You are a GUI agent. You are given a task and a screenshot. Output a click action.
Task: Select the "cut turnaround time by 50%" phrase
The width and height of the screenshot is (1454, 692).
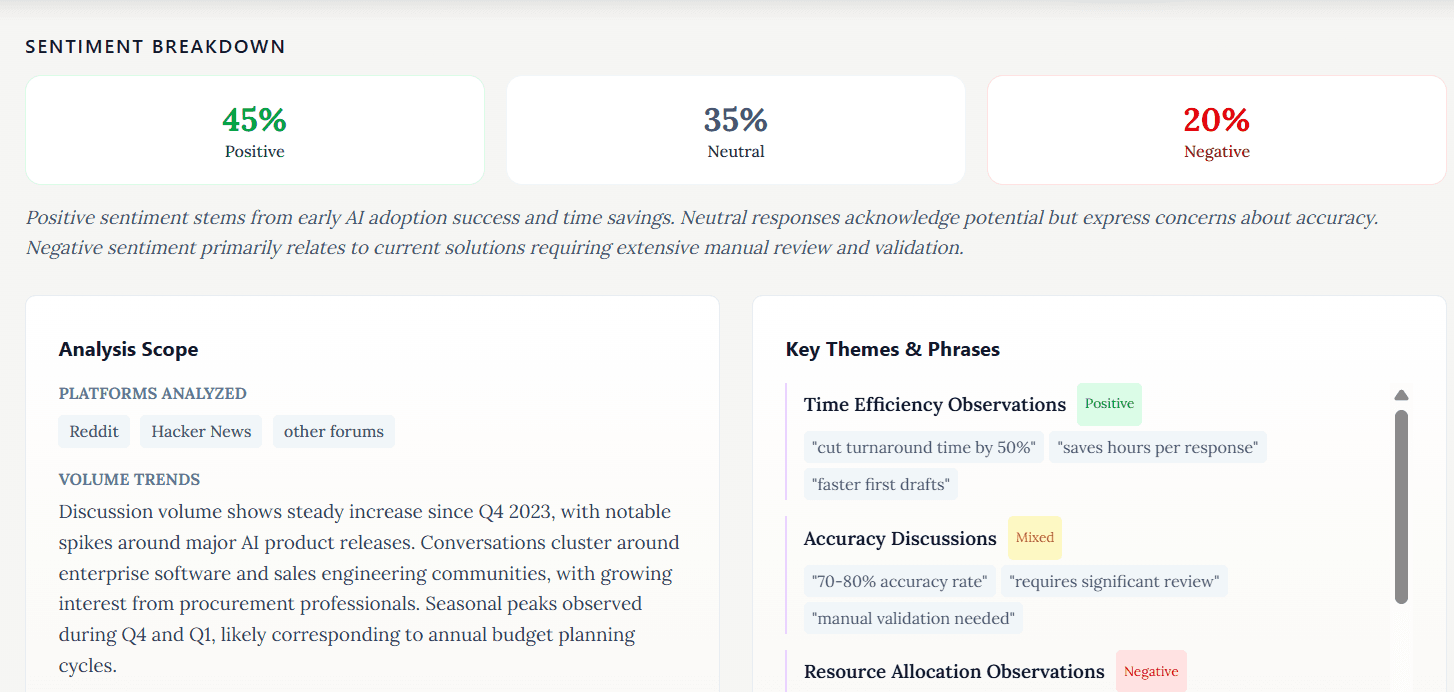923,448
